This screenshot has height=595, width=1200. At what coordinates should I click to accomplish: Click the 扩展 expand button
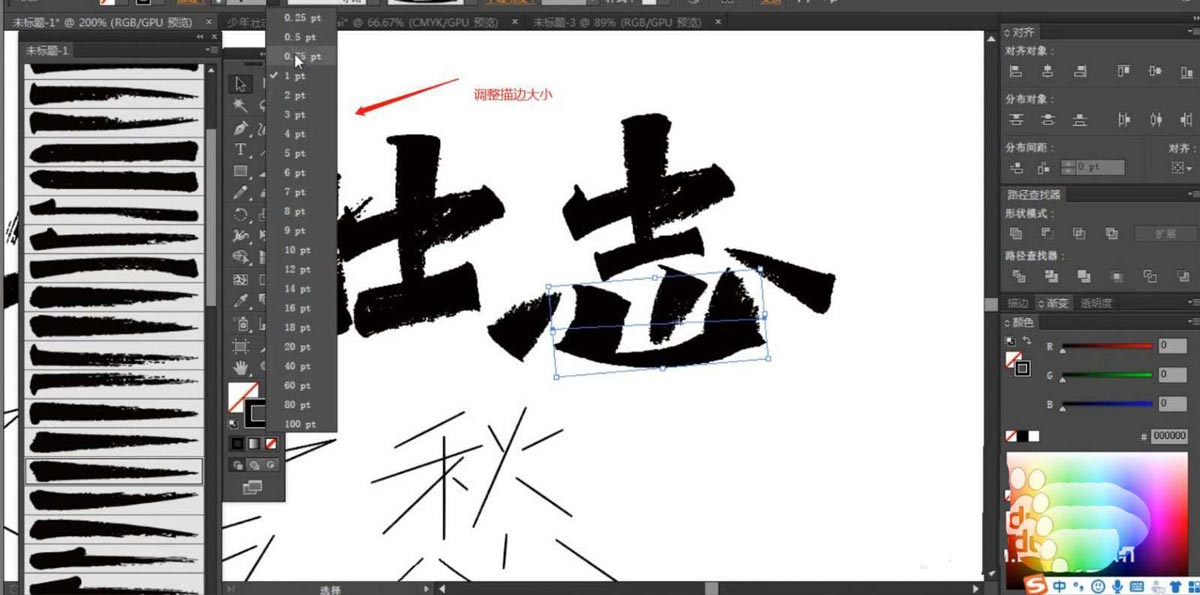click(1165, 233)
